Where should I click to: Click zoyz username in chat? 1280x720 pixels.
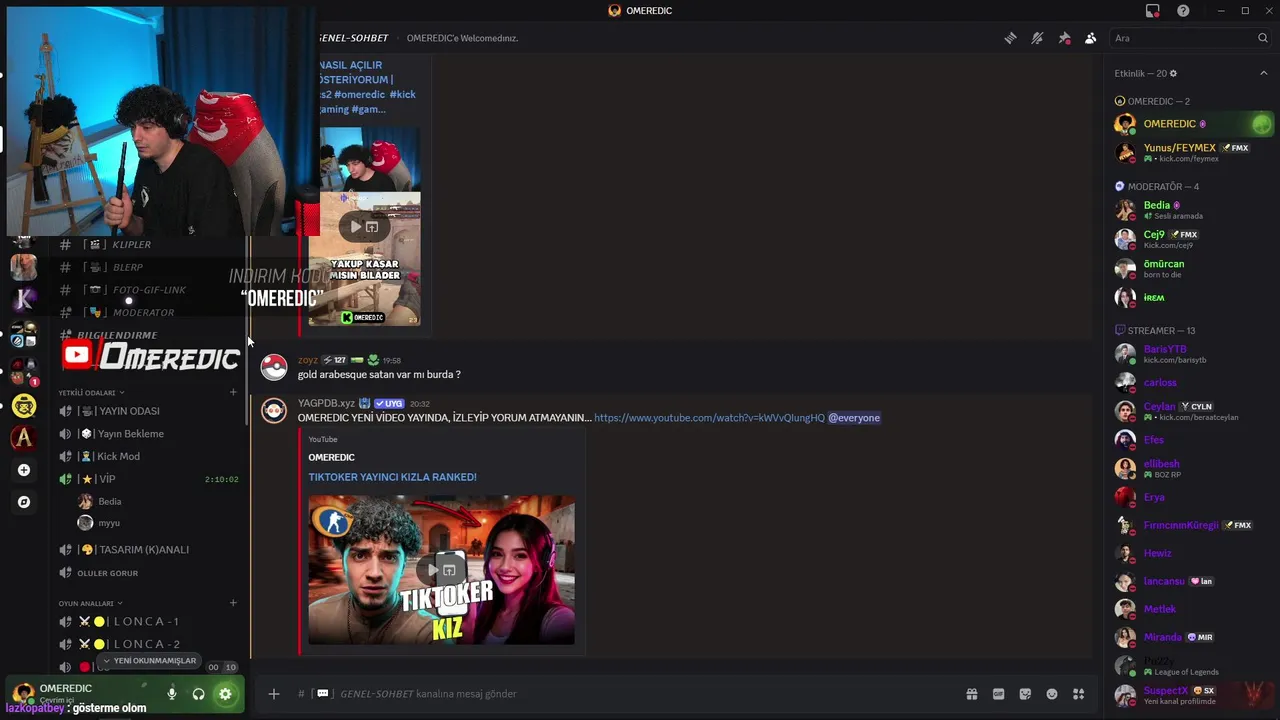(x=307, y=360)
